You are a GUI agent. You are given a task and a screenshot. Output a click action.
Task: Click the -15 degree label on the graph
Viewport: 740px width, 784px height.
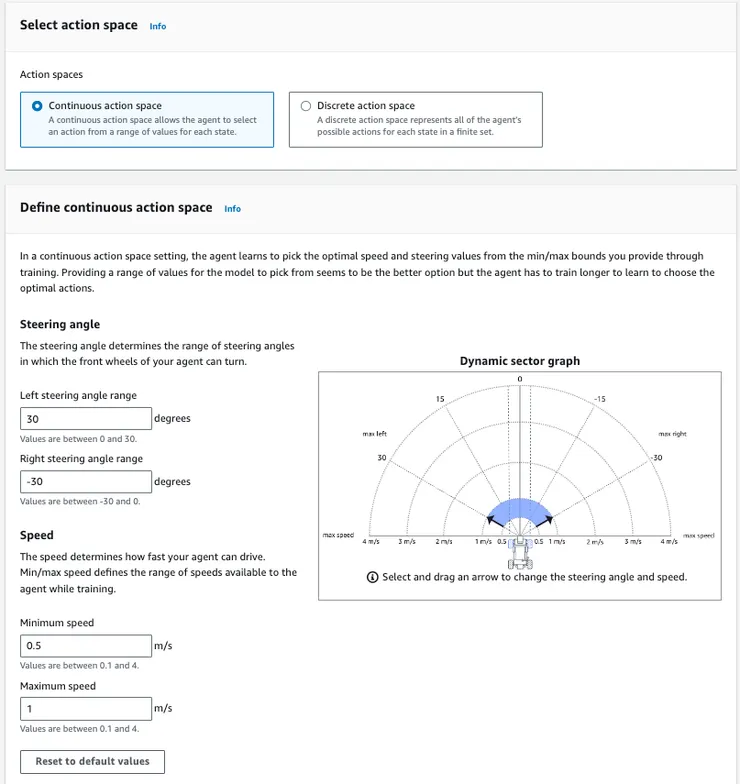[x=599, y=399]
